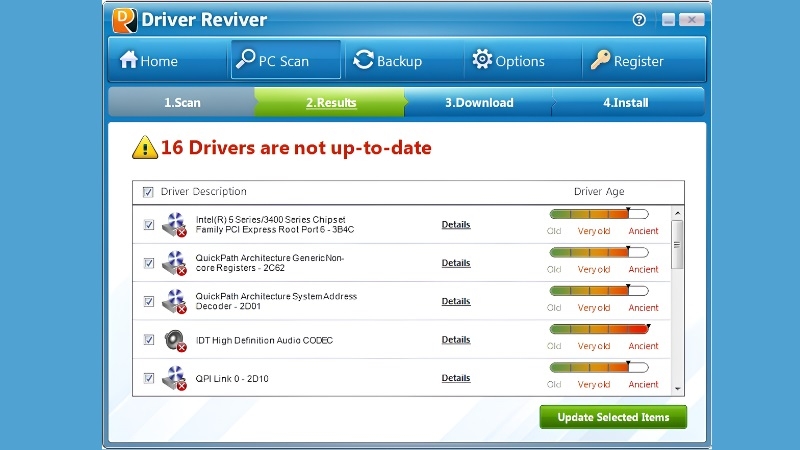This screenshot has height=450, width=800.
Task: Open Details for Intel 5 Series Chipset
Action: tap(456, 224)
